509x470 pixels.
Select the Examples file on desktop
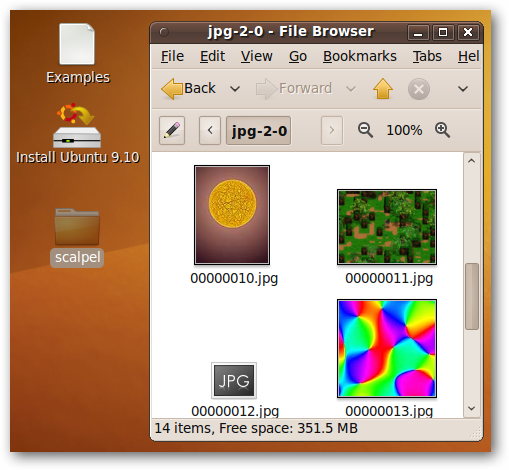coord(77,44)
